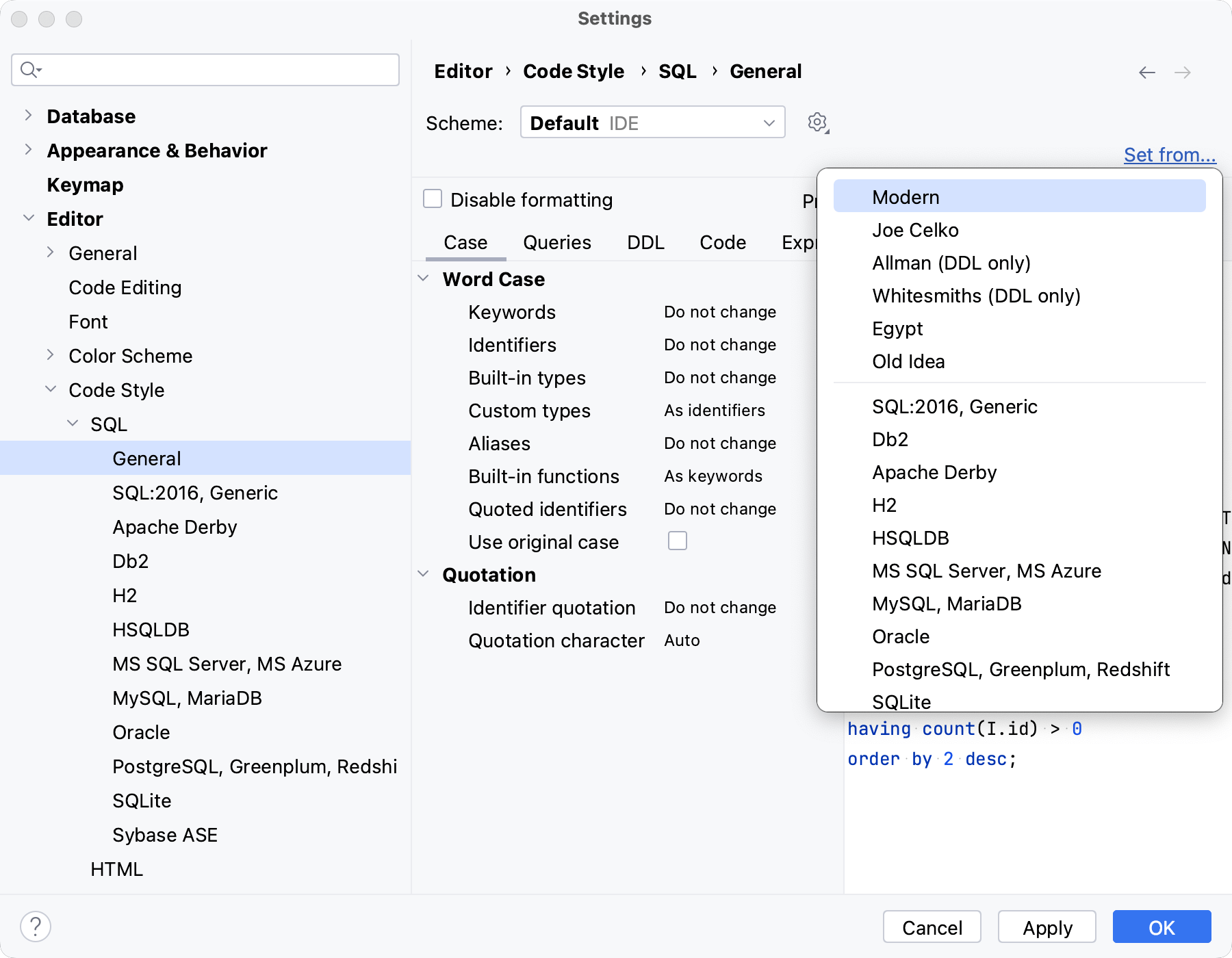Choose Joe Celko from the popup list
The height and width of the screenshot is (958, 1232).
coord(915,231)
